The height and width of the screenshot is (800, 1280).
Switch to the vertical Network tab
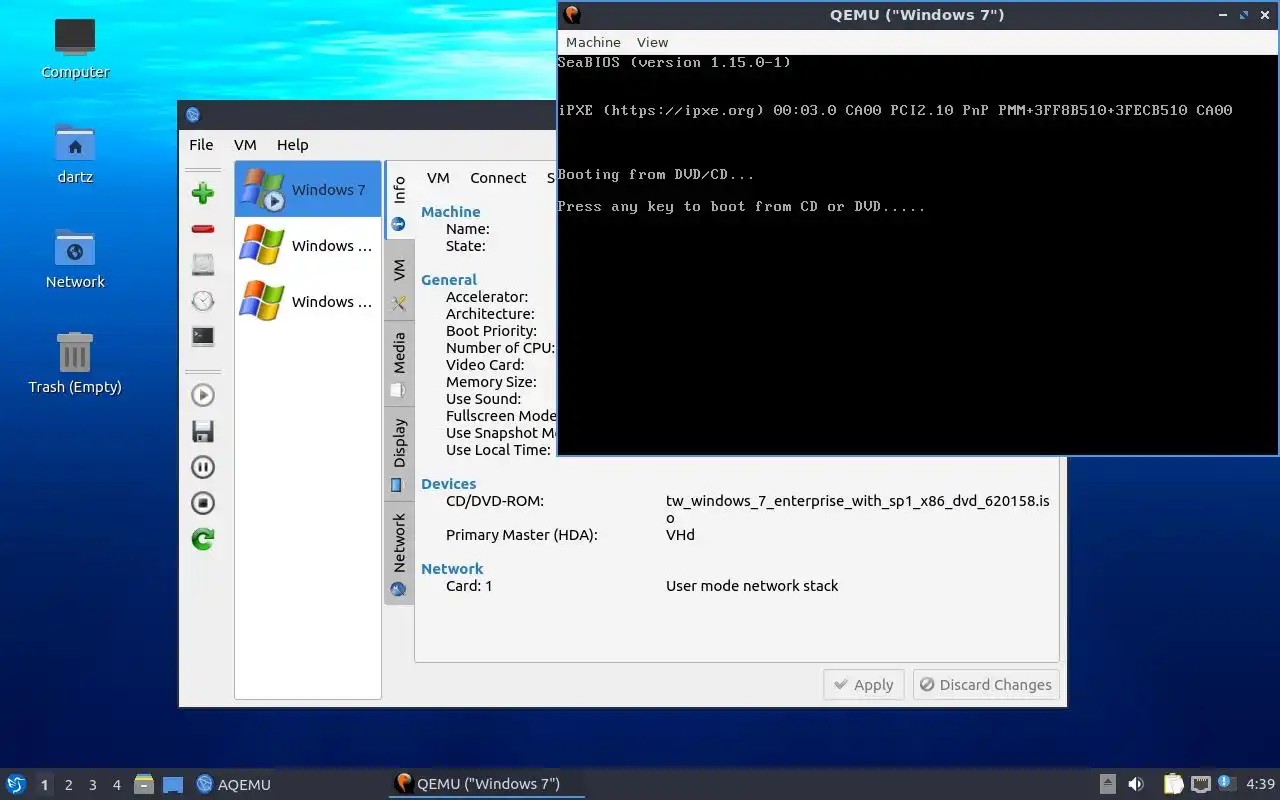399,553
